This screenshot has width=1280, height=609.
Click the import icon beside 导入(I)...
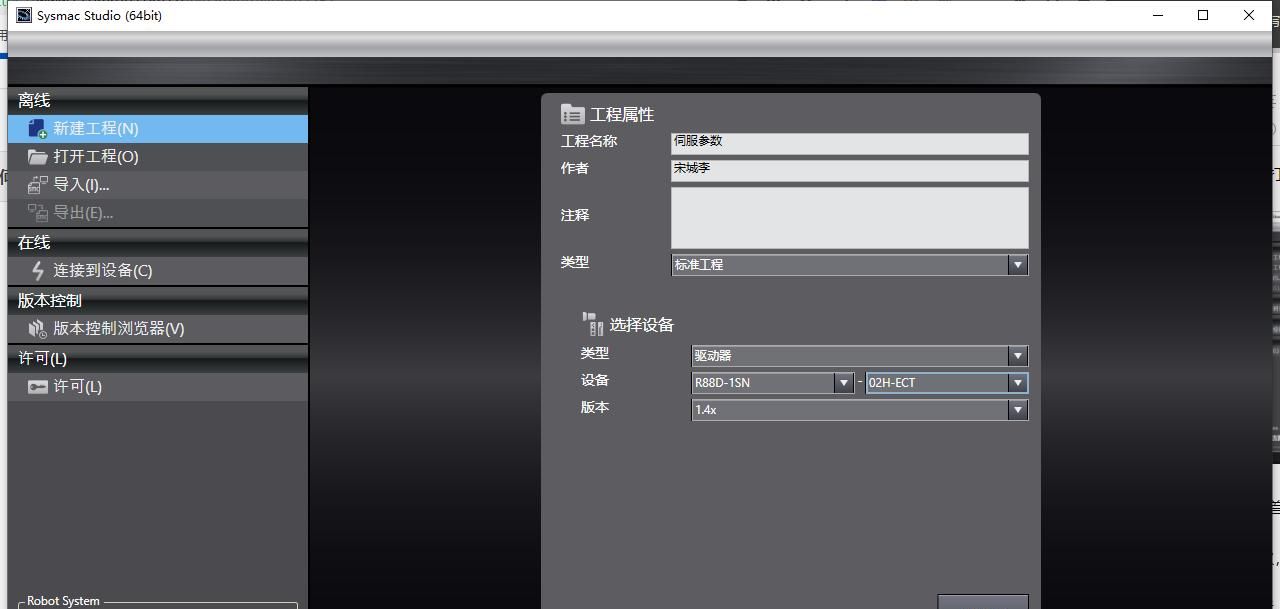pyautogui.click(x=37, y=184)
